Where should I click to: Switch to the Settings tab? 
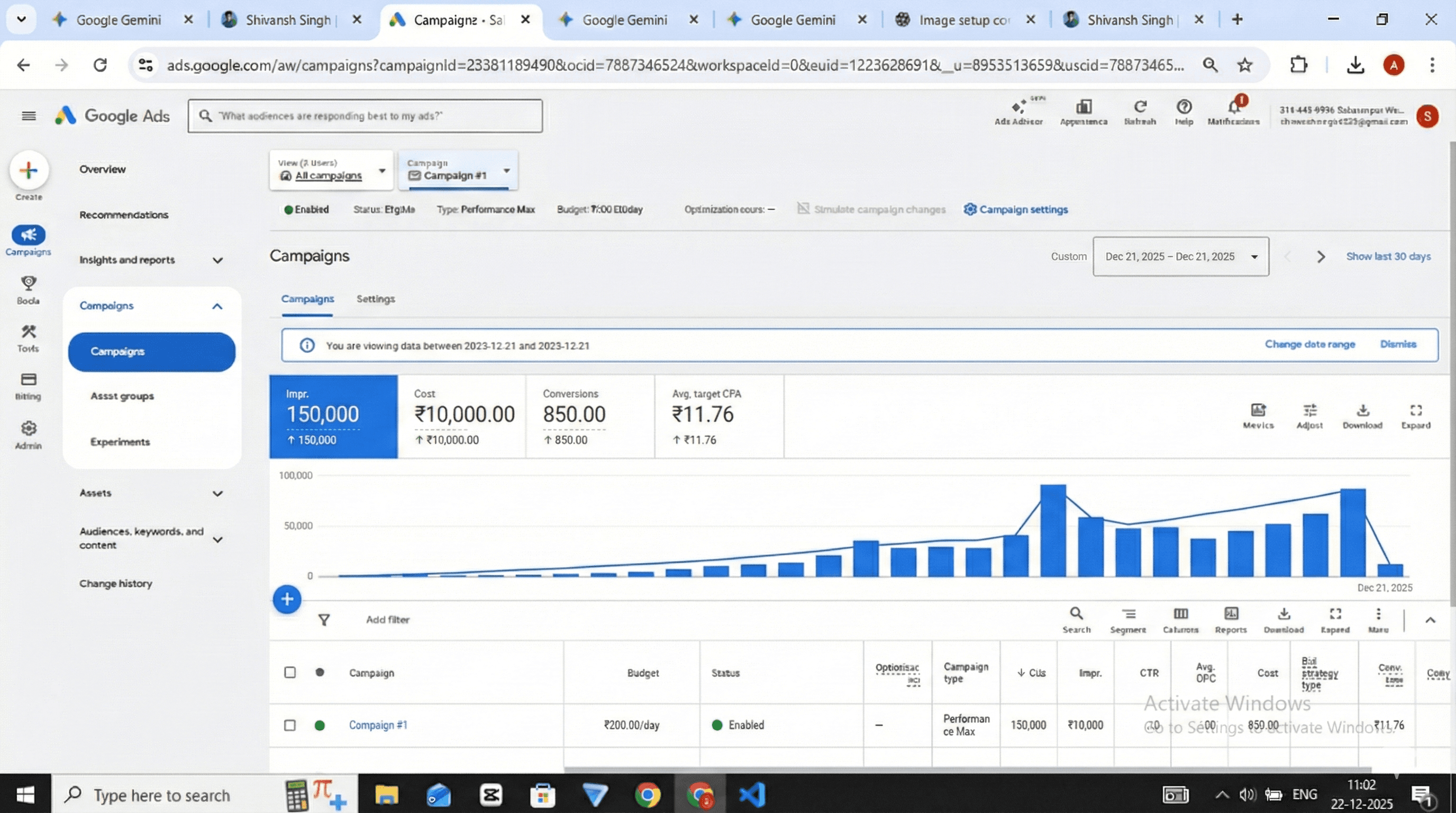click(376, 299)
